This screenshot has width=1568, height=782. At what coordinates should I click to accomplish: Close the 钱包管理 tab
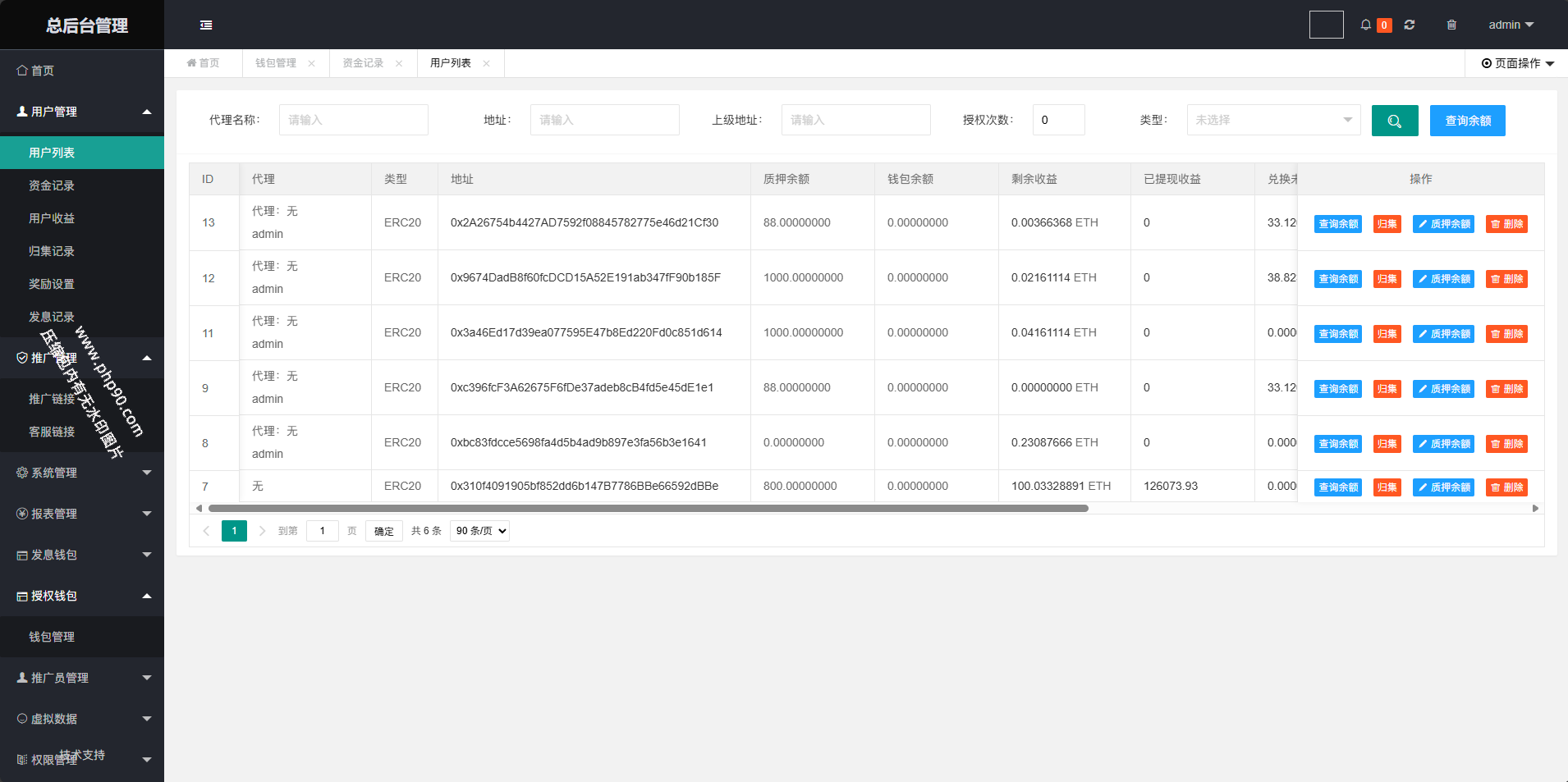[312, 63]
